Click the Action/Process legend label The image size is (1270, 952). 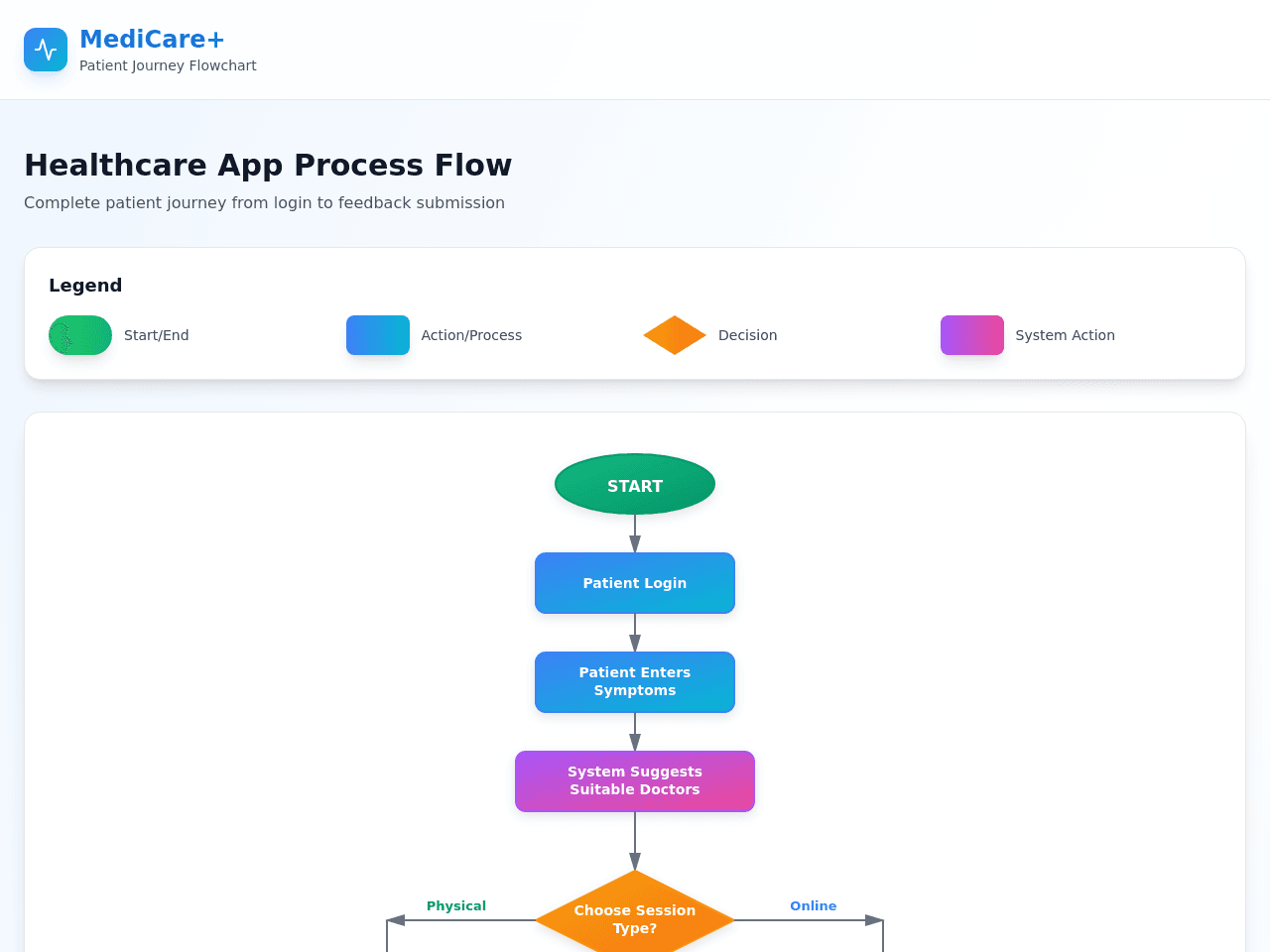[471, 335]
